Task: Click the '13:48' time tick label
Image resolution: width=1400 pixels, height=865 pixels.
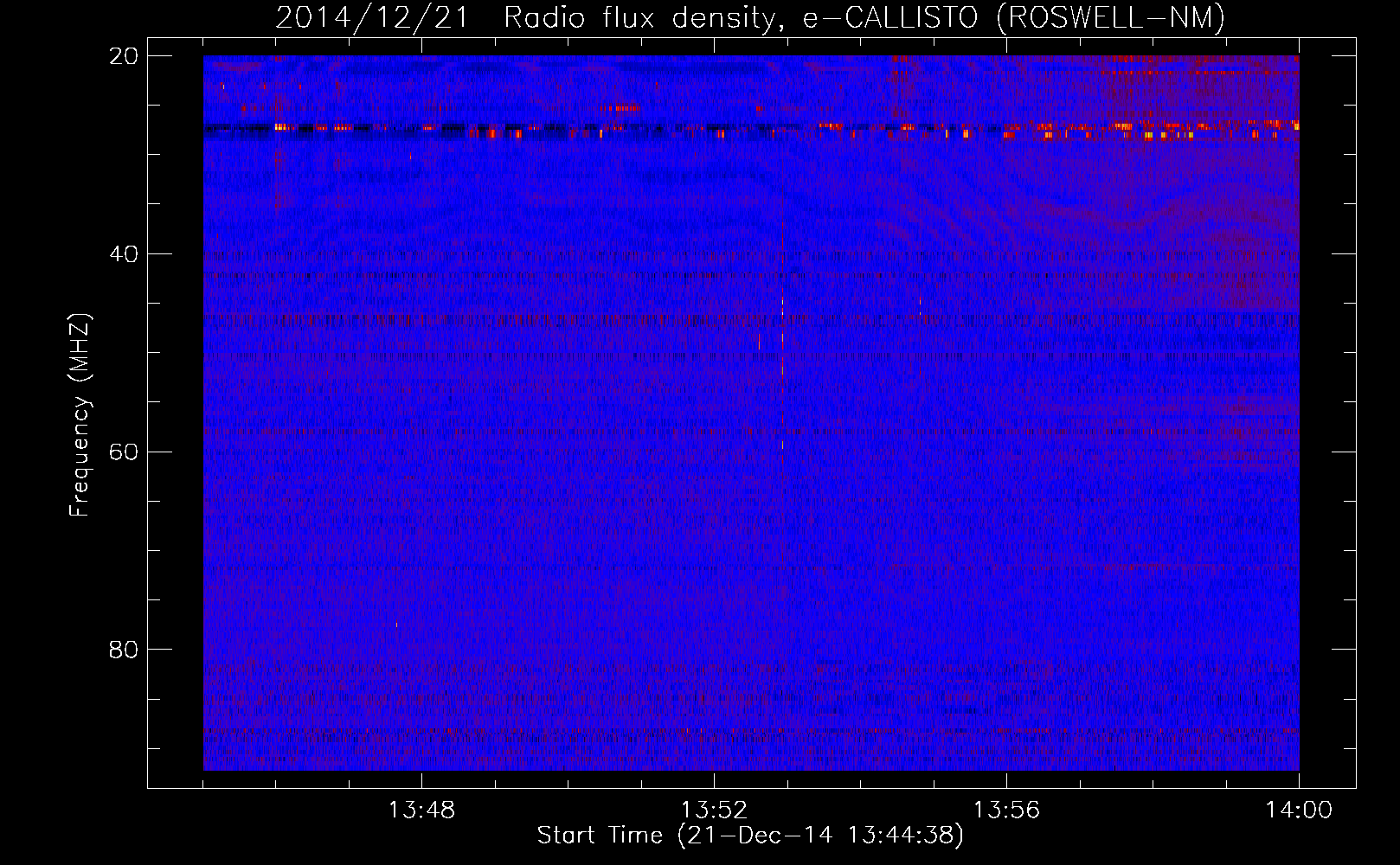Action: pyautogui.click(x=421, y=811)
